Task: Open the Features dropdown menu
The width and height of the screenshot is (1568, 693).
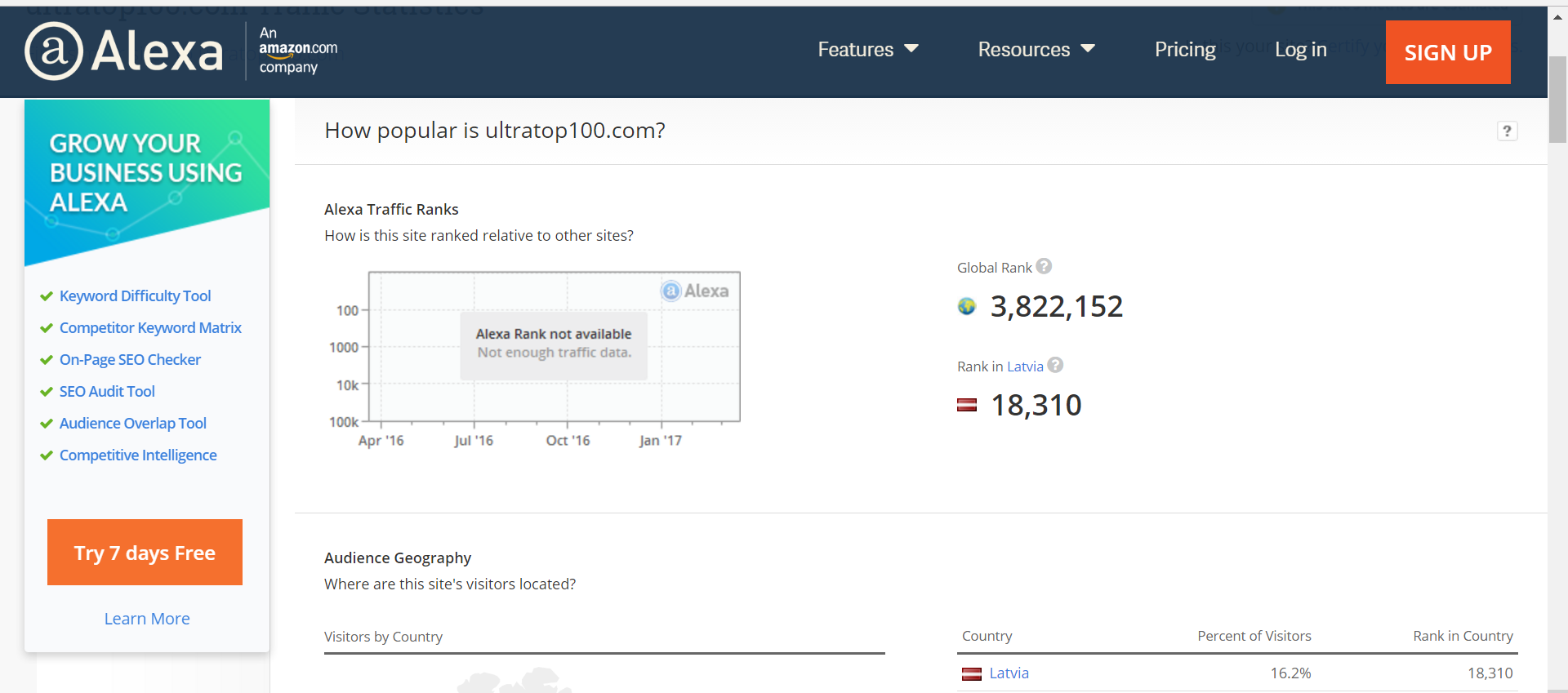Action: pos(868,50)
